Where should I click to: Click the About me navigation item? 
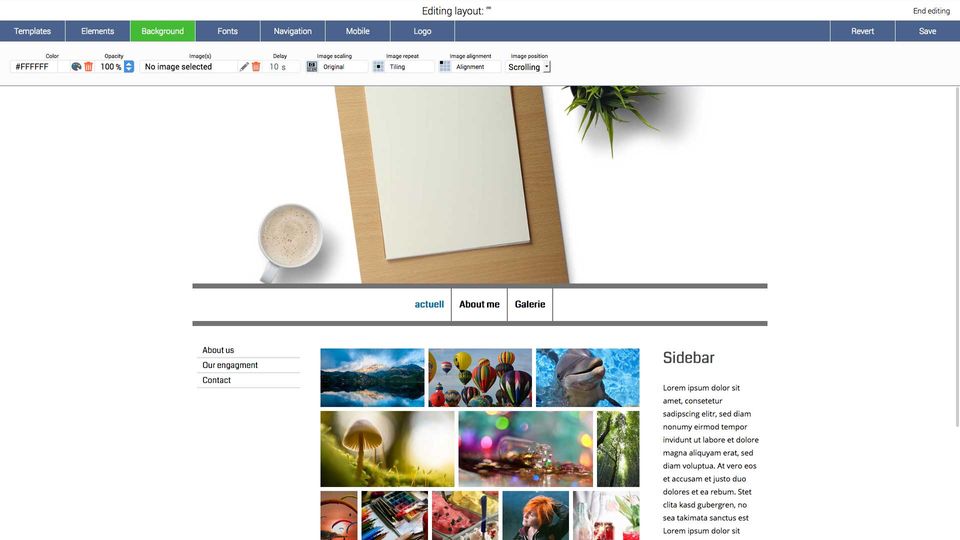(x=479, y=304)
